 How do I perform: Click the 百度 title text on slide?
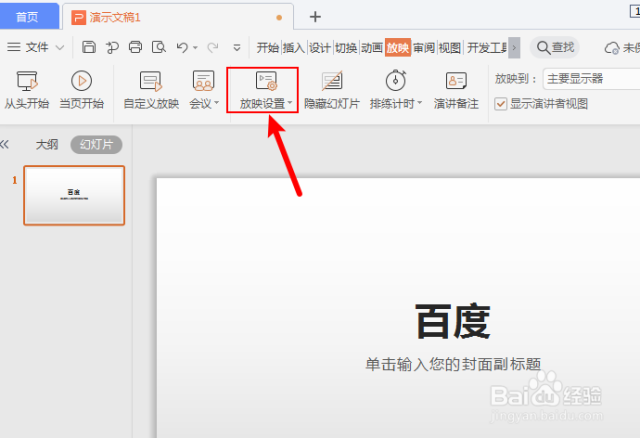click(x=453, y=321)
